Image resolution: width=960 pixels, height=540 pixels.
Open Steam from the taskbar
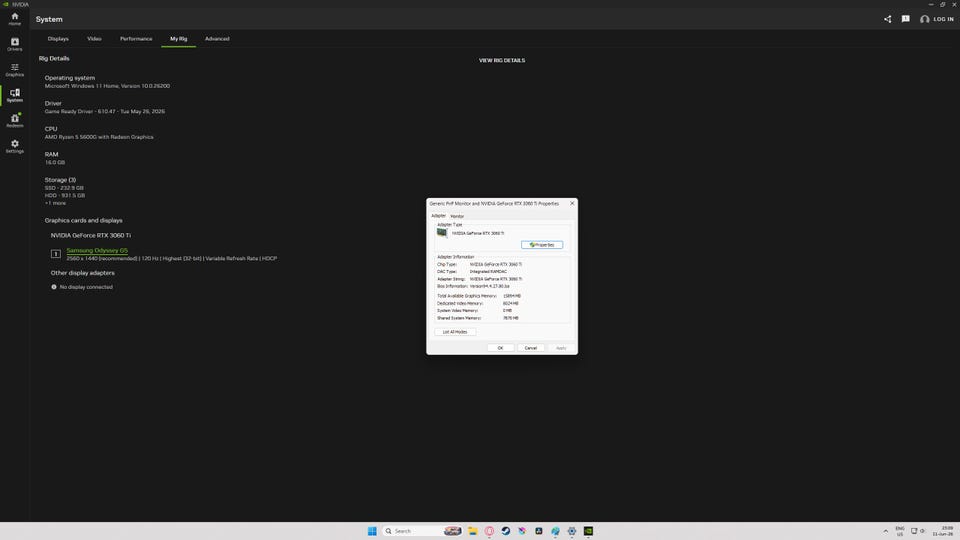506,531
